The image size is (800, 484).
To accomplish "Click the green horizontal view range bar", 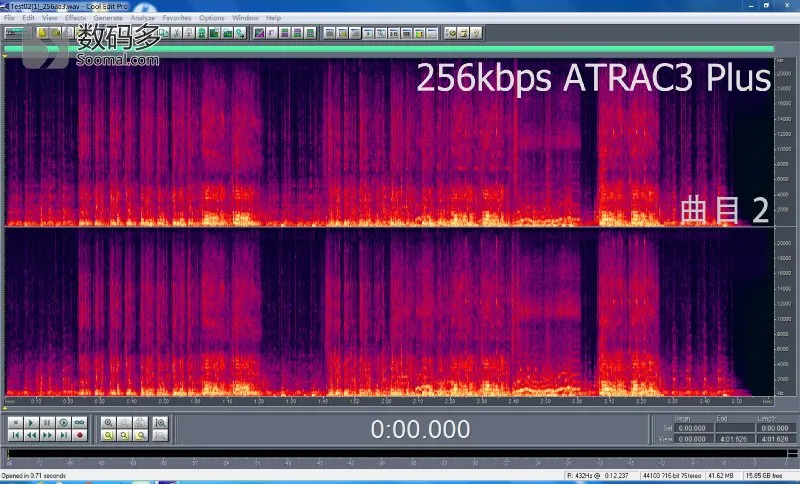I will point(389,49).
